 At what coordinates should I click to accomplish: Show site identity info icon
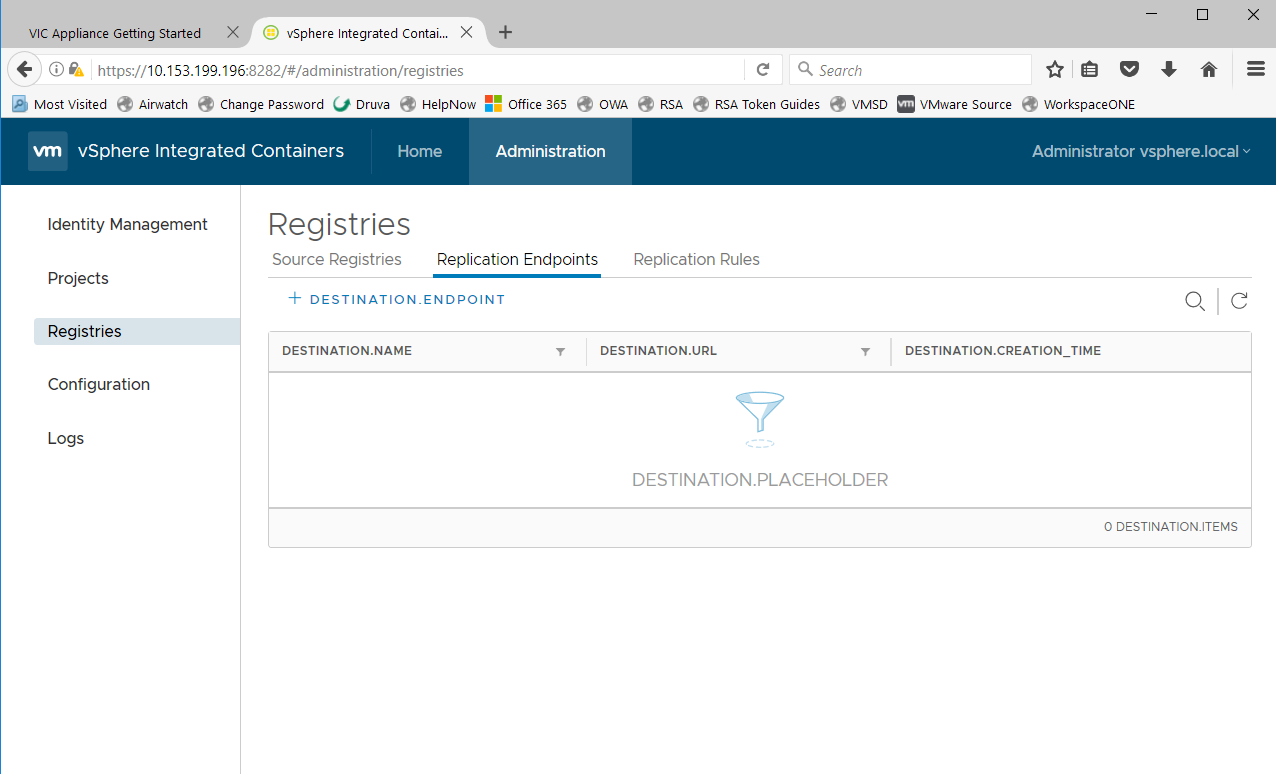tap(56, 70)
